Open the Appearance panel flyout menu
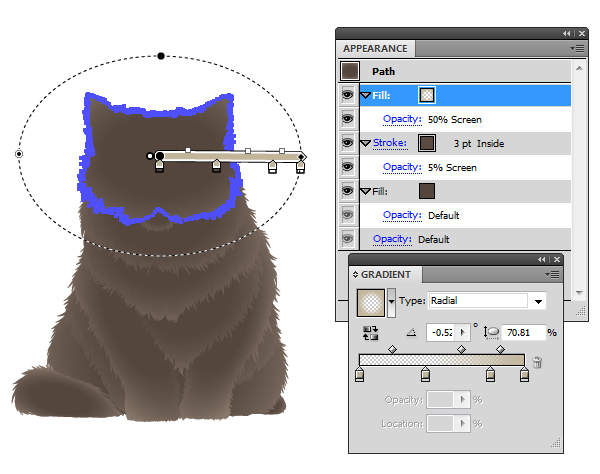This screenshot has width=600, height=474. [x=577, y=49]
